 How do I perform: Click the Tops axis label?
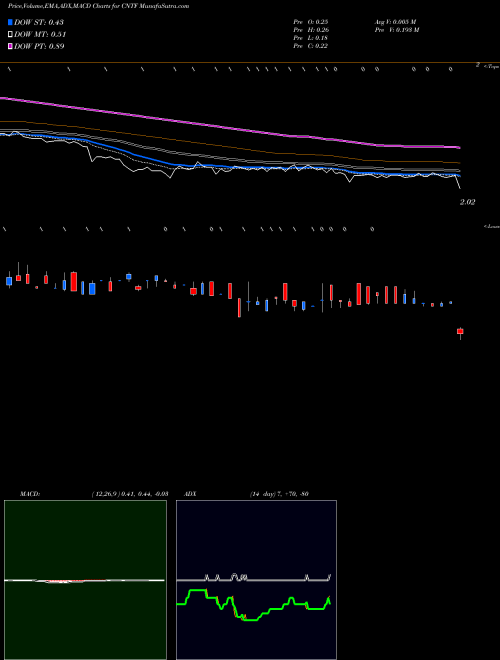point(492,66)
